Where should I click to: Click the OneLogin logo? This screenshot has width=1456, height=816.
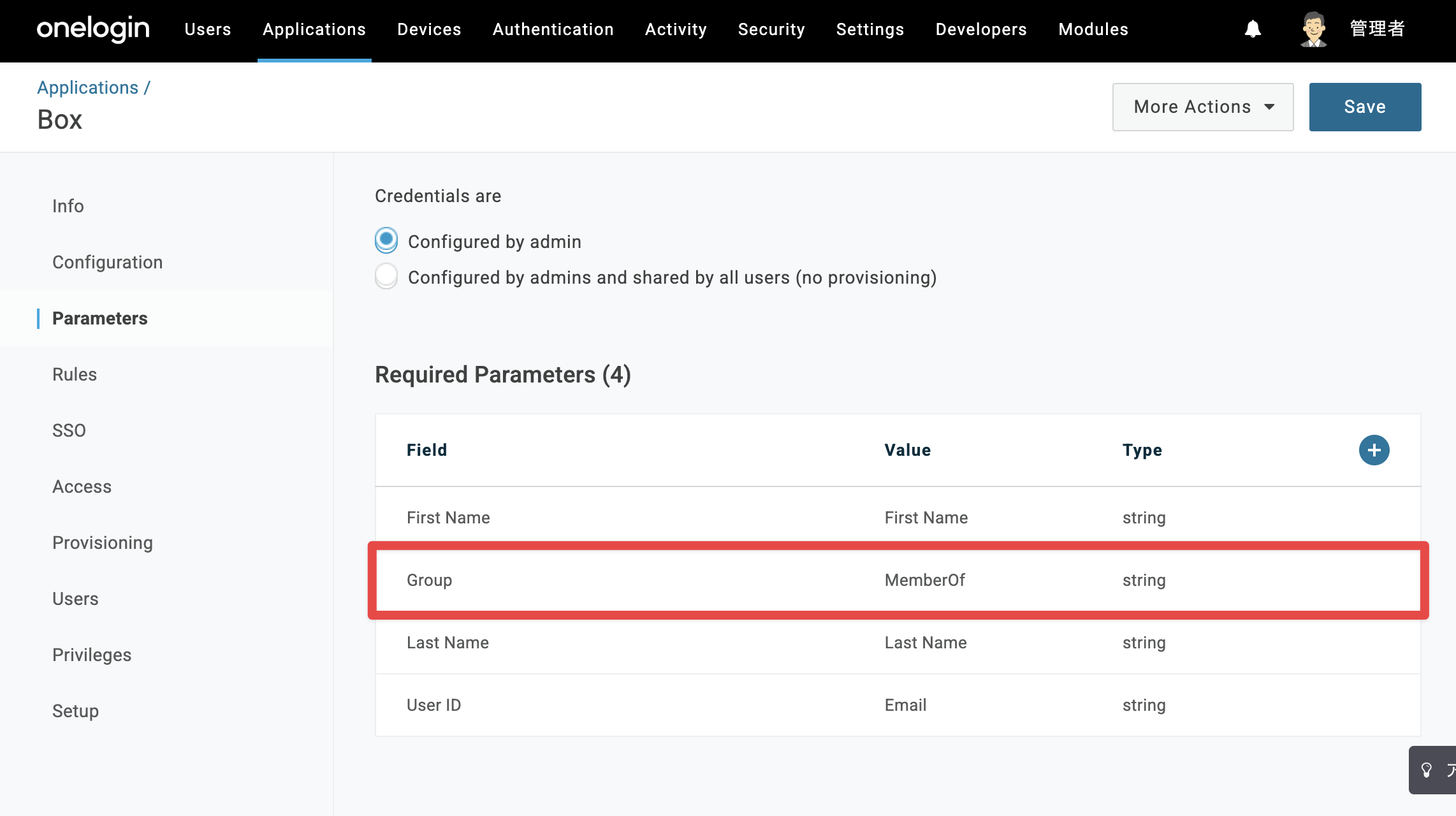93,29
